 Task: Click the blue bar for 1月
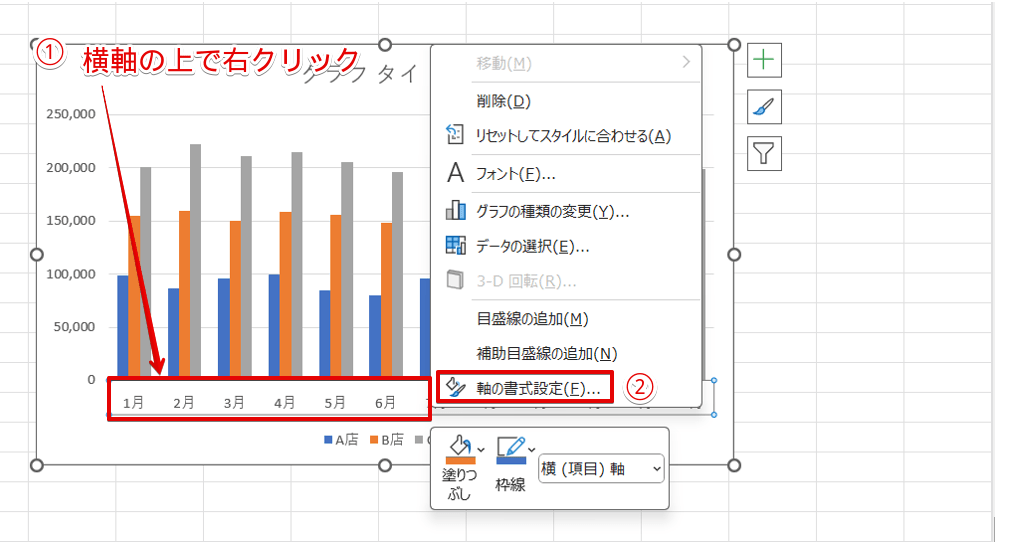pyautogui.click(x=122, y=326)
